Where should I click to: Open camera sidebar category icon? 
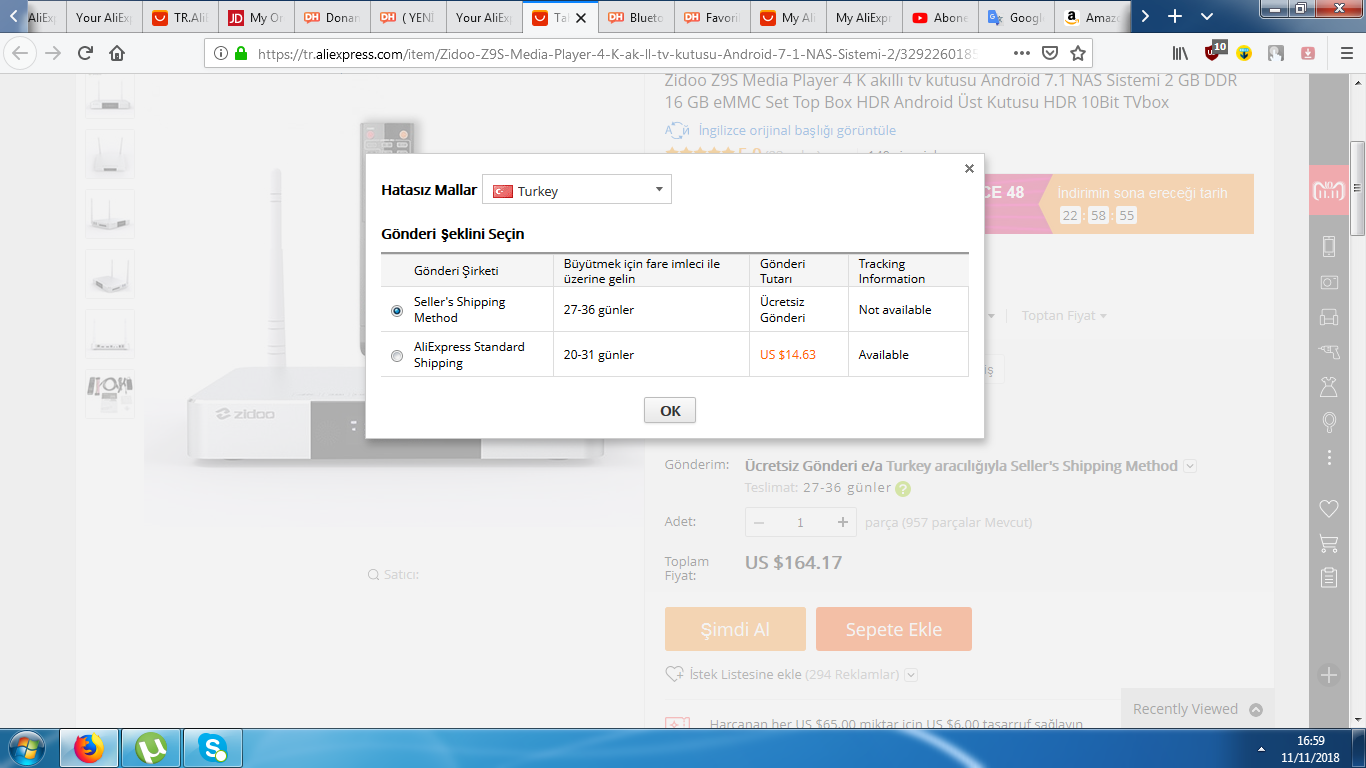pyautogui.click(x=1329, y=283)
